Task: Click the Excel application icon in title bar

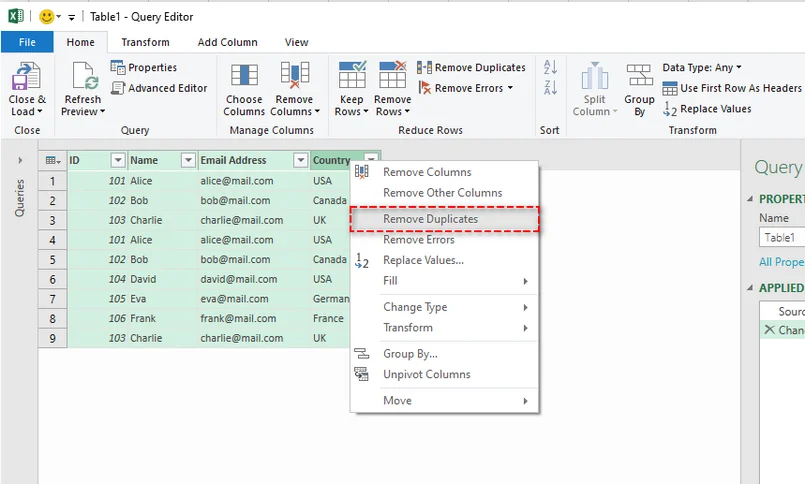Action: (x=15, y=16)
